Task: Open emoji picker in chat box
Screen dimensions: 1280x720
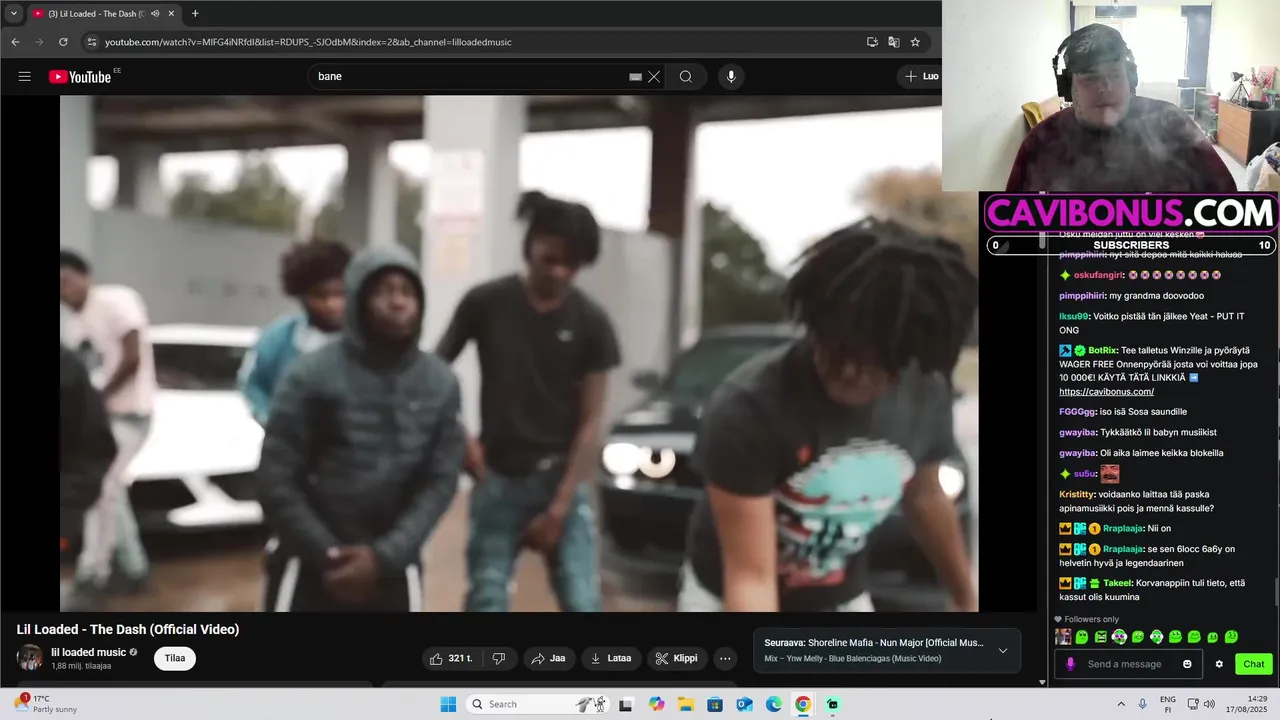Action: (x=1187, y=664)
